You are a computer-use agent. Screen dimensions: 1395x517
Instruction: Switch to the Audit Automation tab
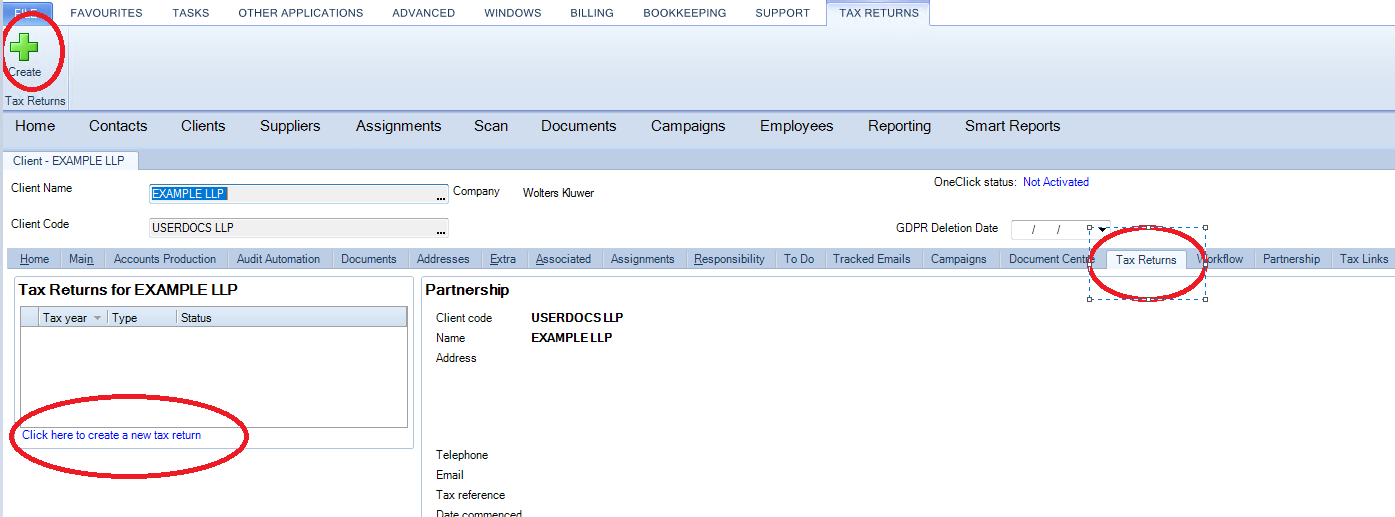(278, 259)
